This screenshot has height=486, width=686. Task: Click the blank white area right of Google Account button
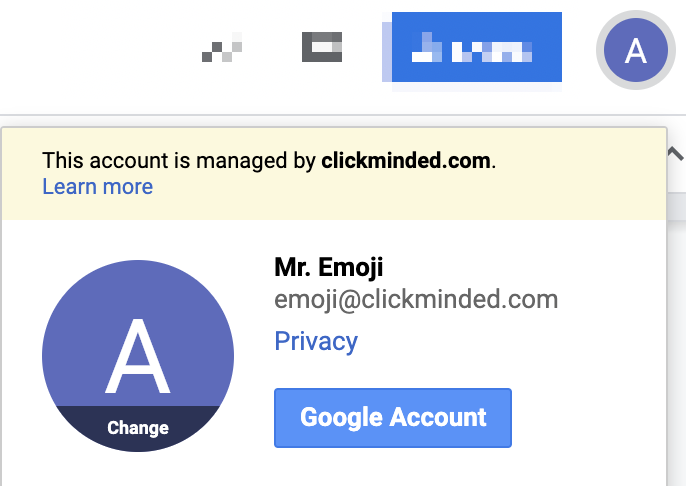tap(590, 417)
